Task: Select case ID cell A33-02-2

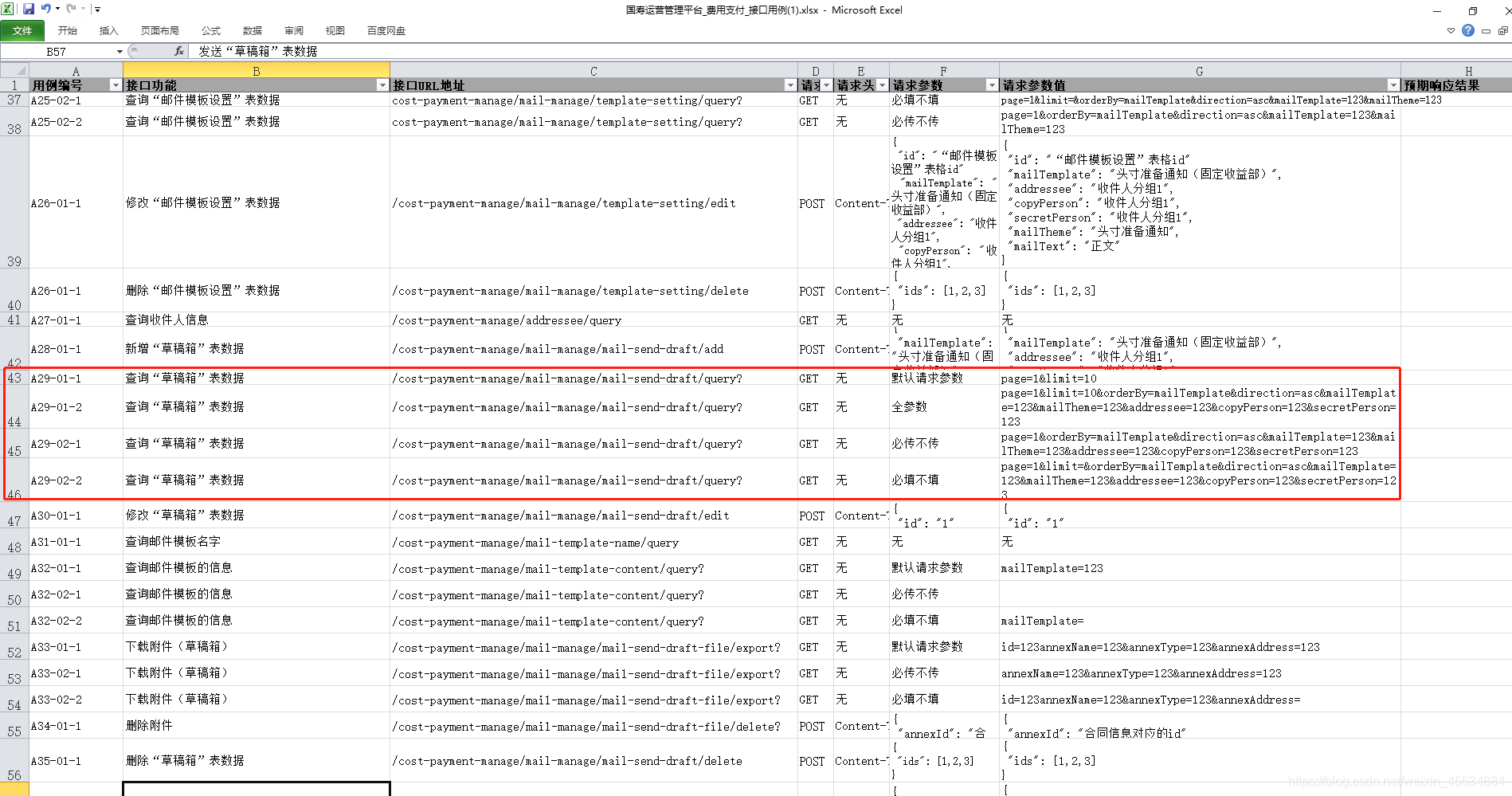Action: [x=76, y=700]
